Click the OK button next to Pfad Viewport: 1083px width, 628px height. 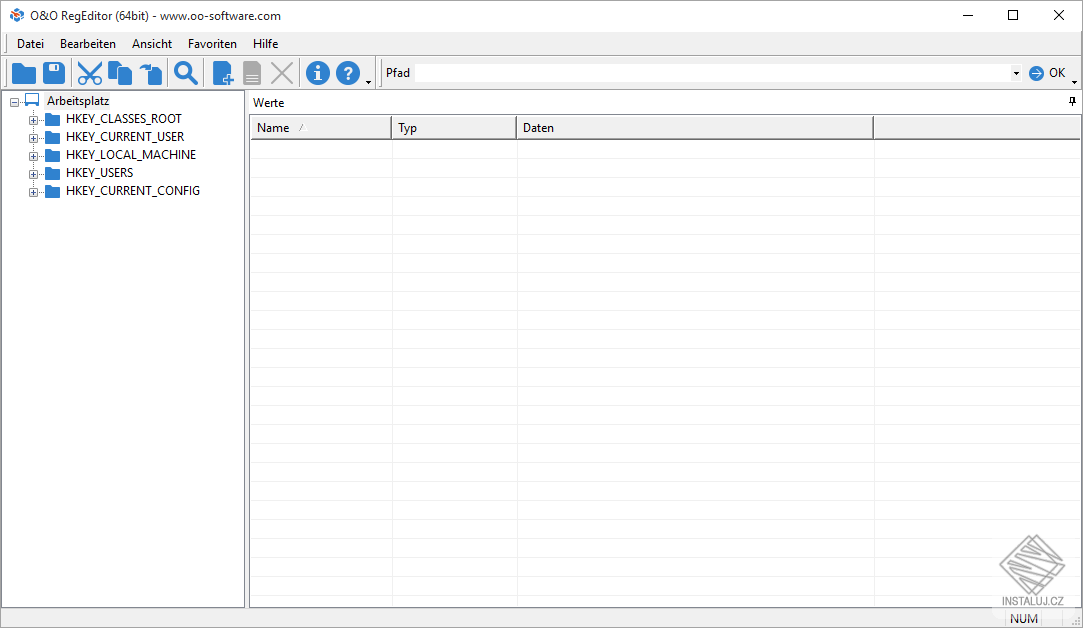coord(1047,73)
